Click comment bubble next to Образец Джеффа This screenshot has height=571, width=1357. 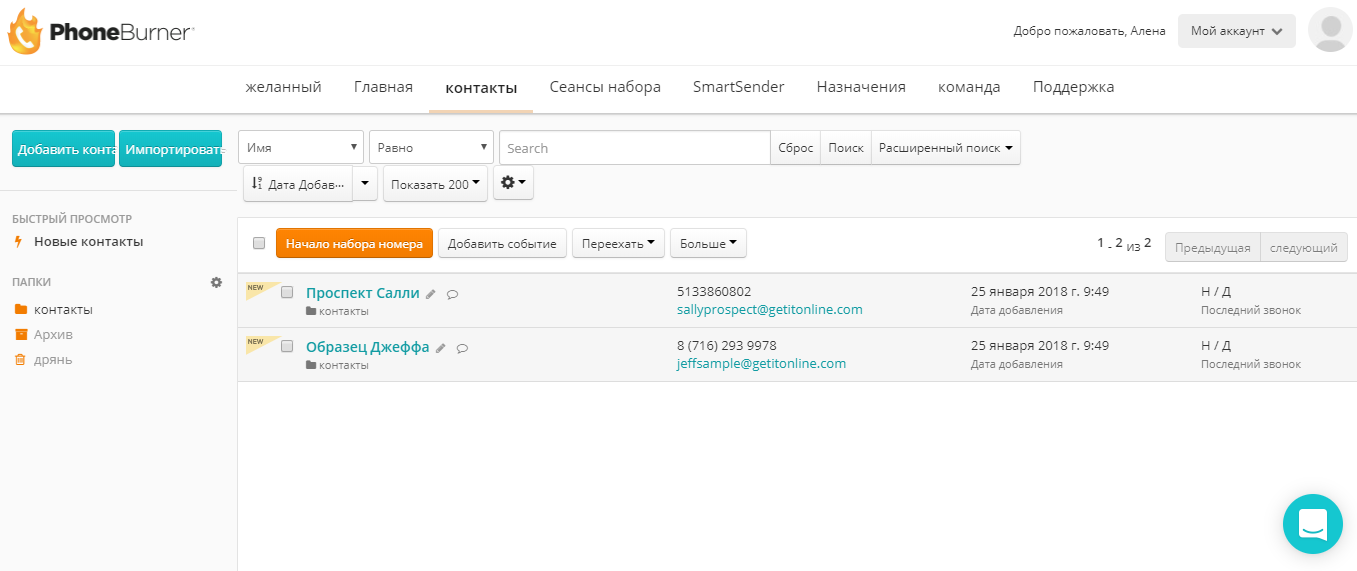click(x=462, y=348)
